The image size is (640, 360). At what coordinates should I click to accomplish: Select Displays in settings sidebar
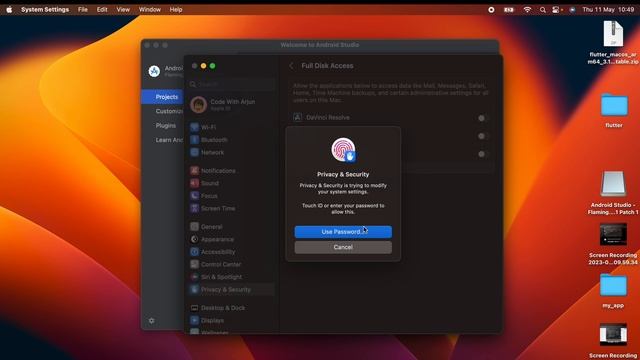point(232,320)
